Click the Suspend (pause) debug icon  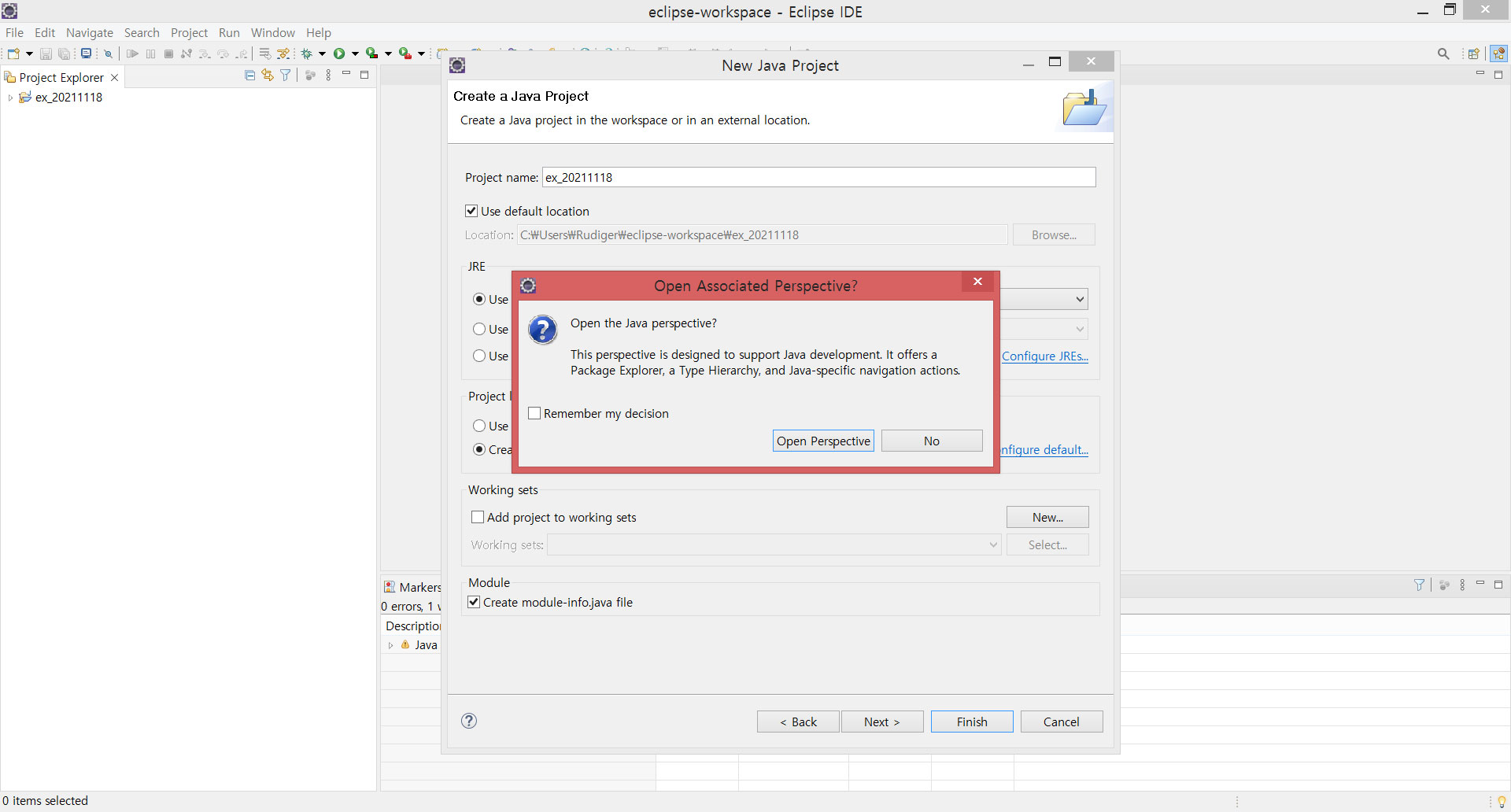(x=150, y=54)
